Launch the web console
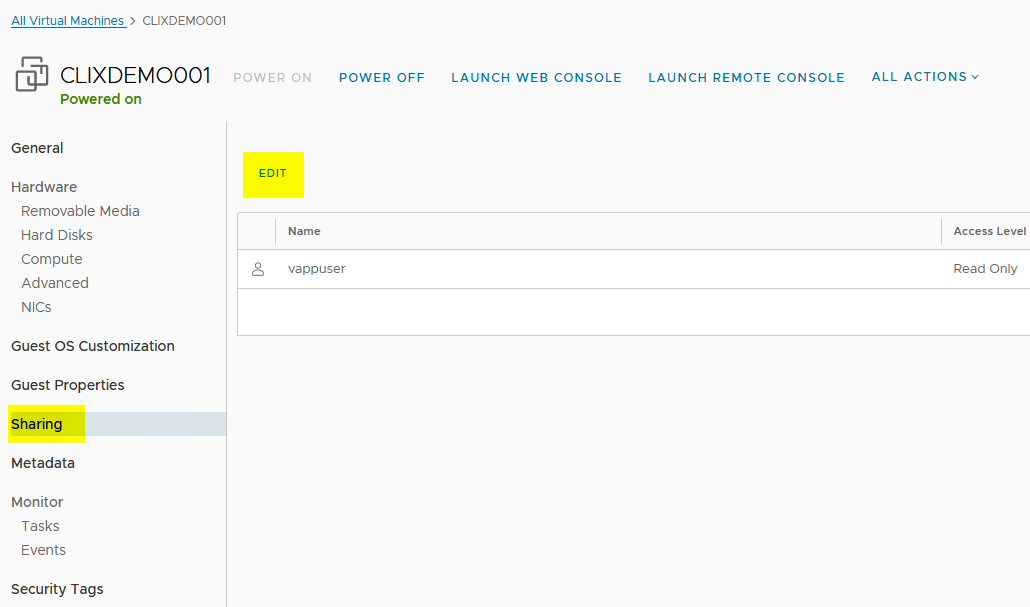This screenshot has width=1030, height=607. pos(536,78)
